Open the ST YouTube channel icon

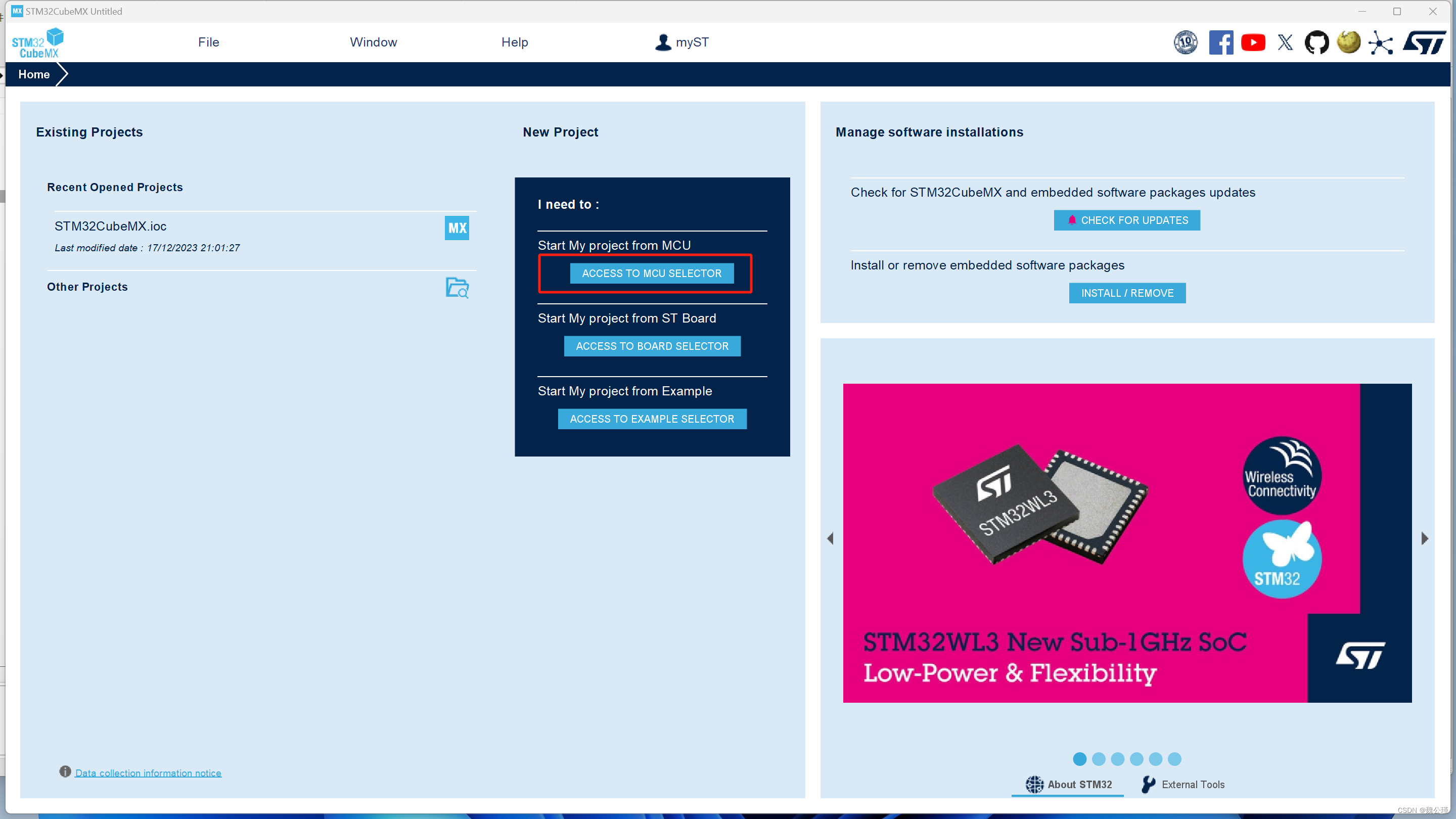1253,42
